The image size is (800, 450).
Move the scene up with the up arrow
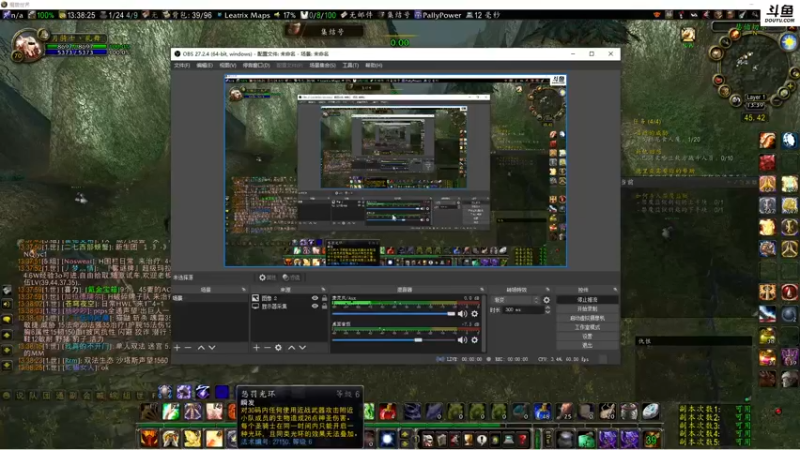(201, 347)
